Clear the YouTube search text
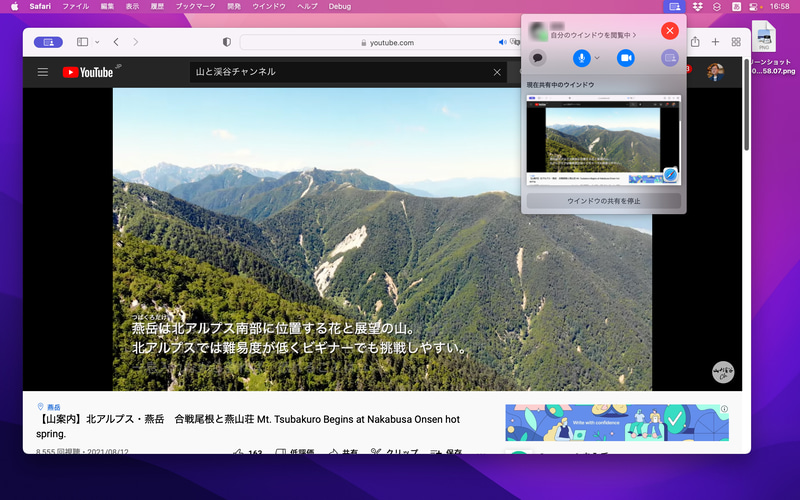The height and width of the screenshot is (500, 800). [497, 72]
